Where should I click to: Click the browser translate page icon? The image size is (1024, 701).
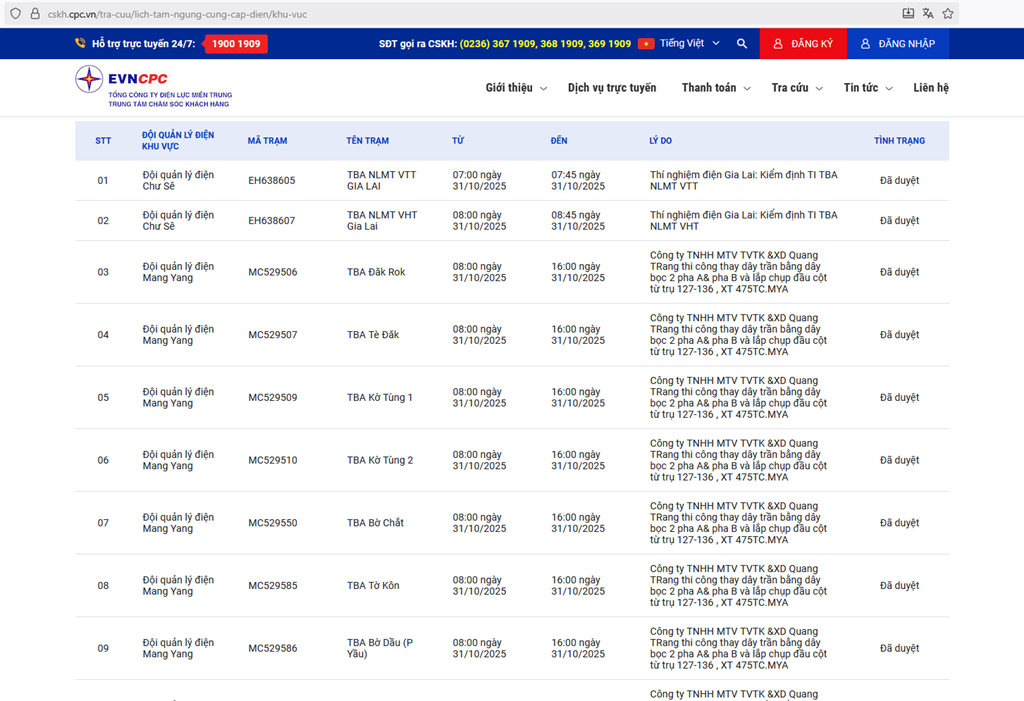928,14
